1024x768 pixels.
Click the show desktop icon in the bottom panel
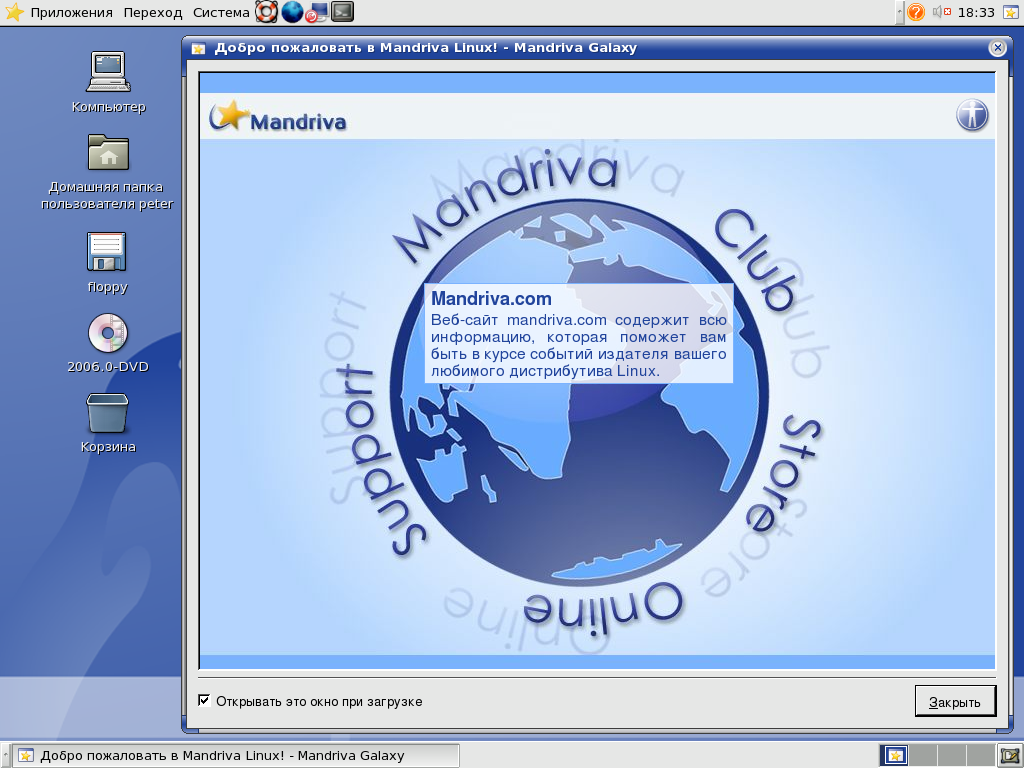pyautogui.click(x=1010, y=756)
